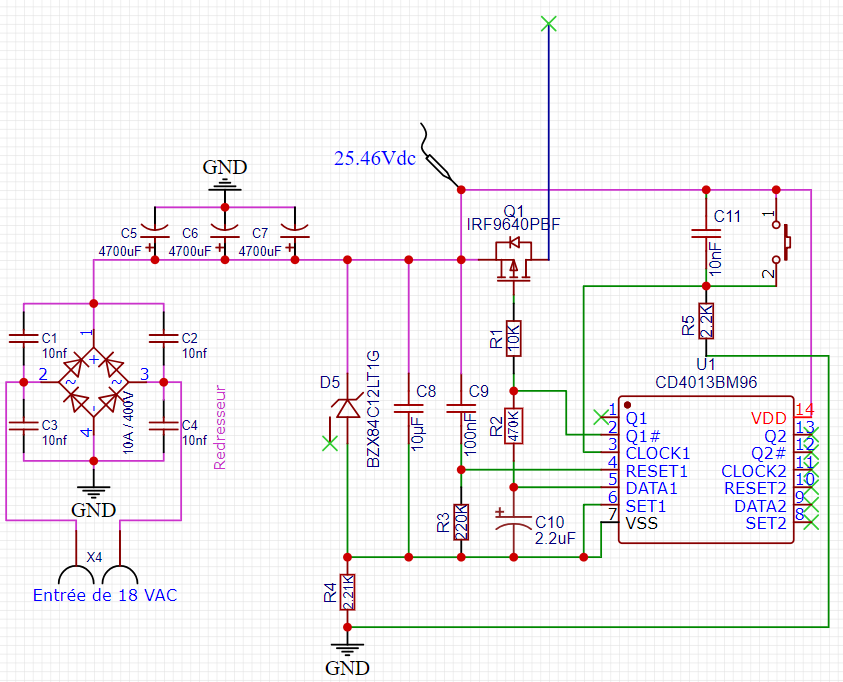Select capacitor C8 10µF symbol
Image resolution: width=843 pixels, height=682 pixels.
(x=409, y=408)
